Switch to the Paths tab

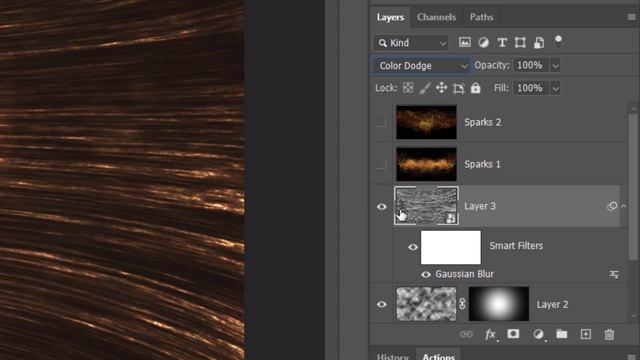click(x=481, y=17)
